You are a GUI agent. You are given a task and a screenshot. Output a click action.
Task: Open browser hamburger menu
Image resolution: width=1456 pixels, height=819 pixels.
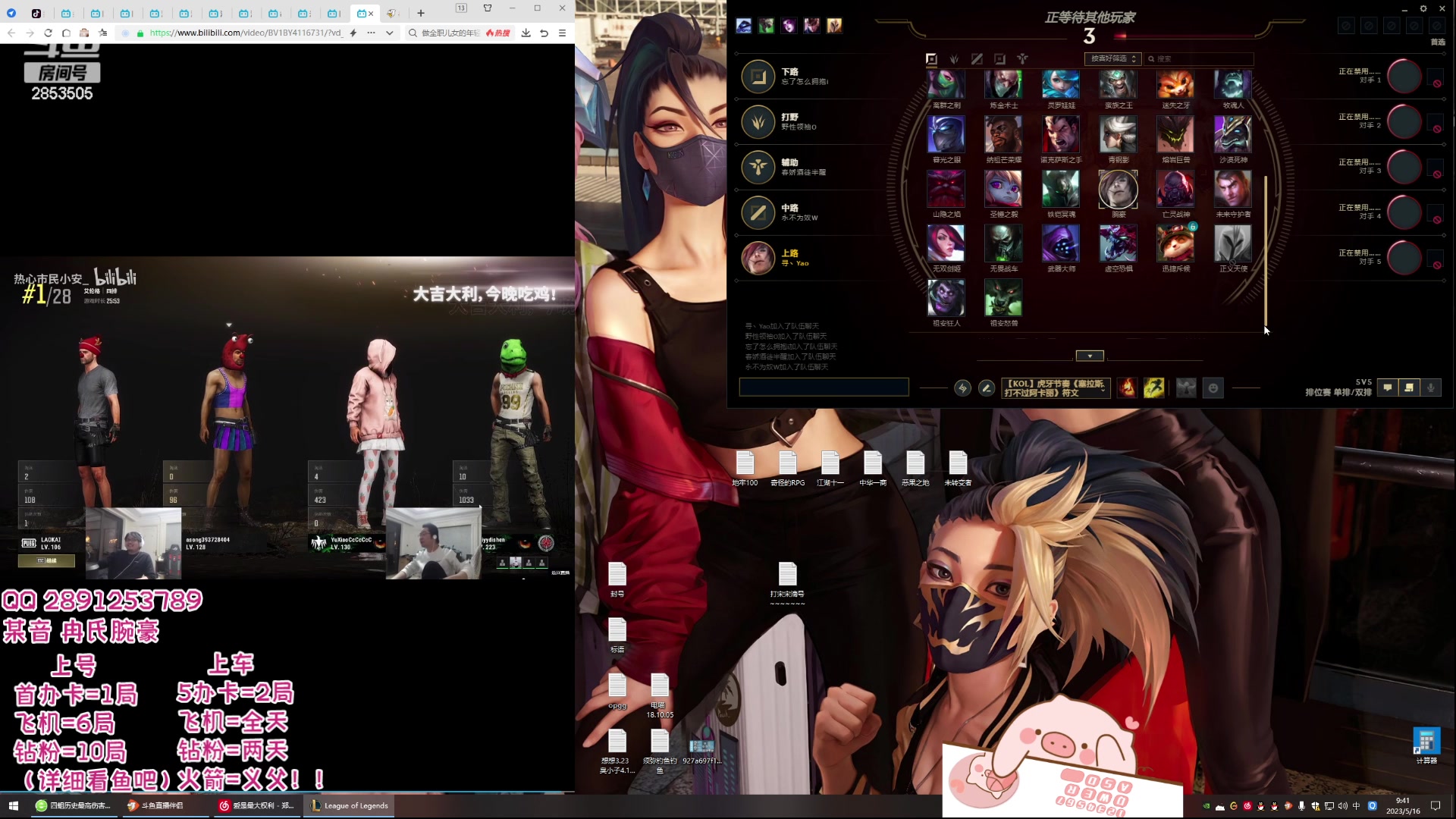562,33
